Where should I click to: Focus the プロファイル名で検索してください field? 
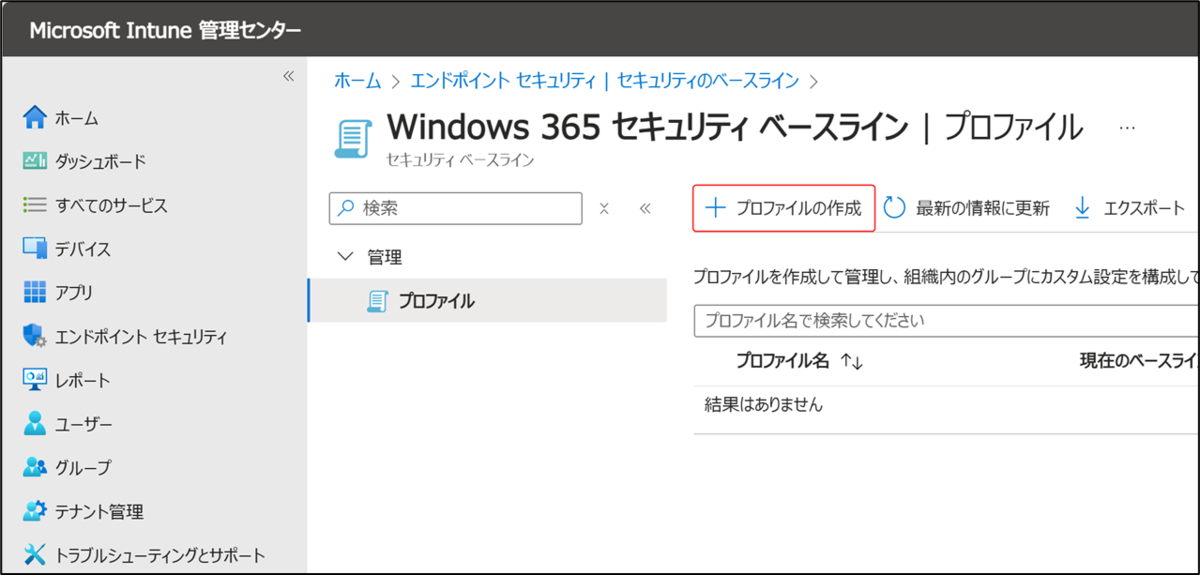tap(946, 321)
